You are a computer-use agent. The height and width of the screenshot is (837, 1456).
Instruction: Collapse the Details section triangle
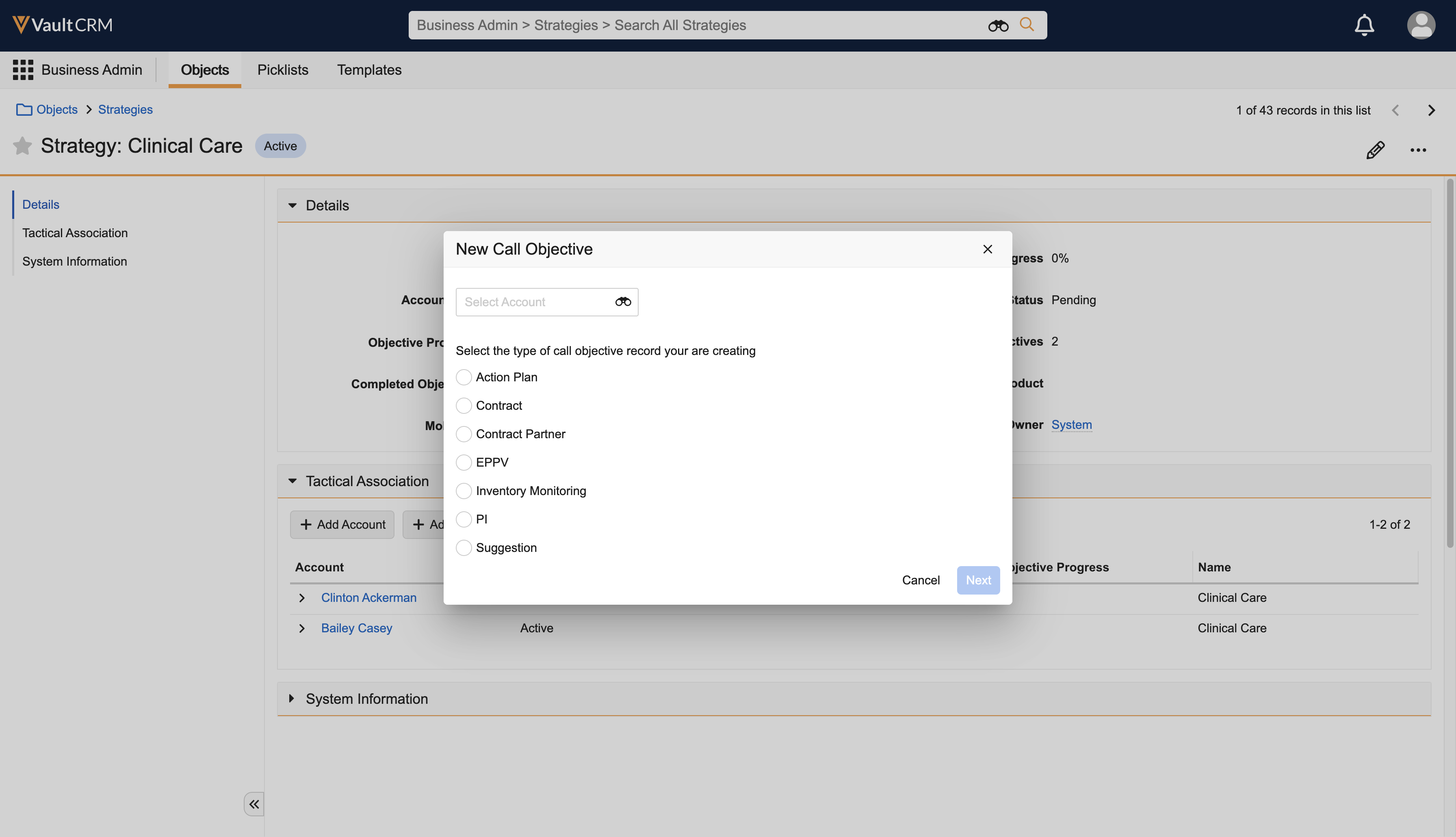coord(292,205)
